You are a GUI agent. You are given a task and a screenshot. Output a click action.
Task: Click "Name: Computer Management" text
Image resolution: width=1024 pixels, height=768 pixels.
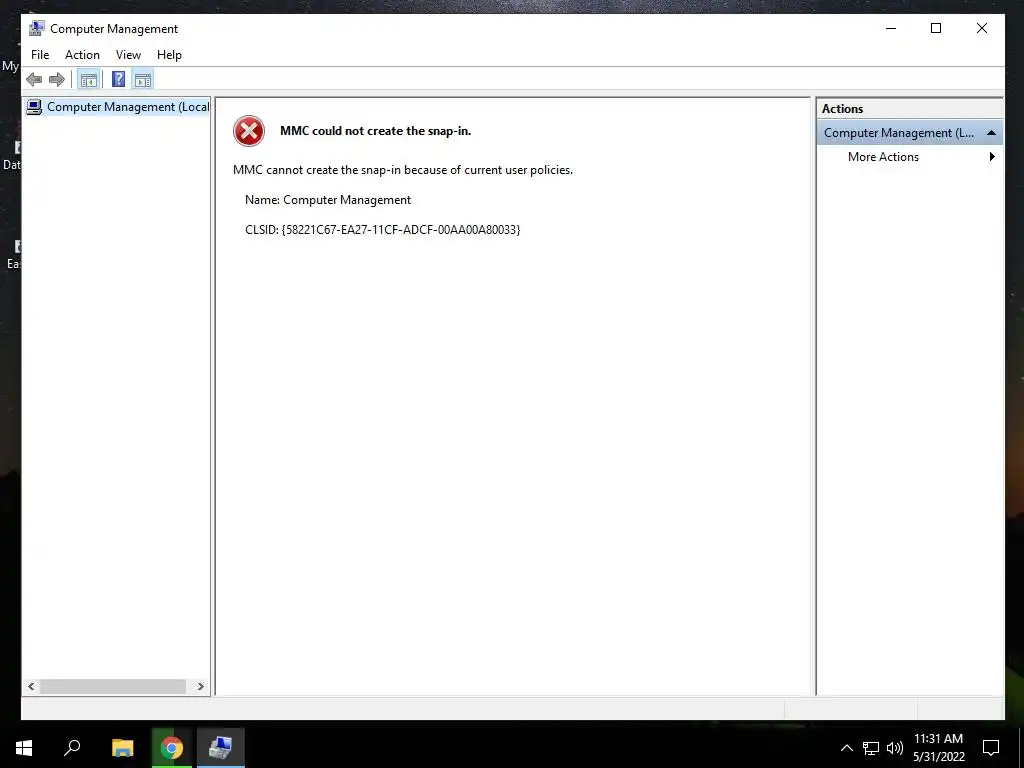[x=328, y=200]
